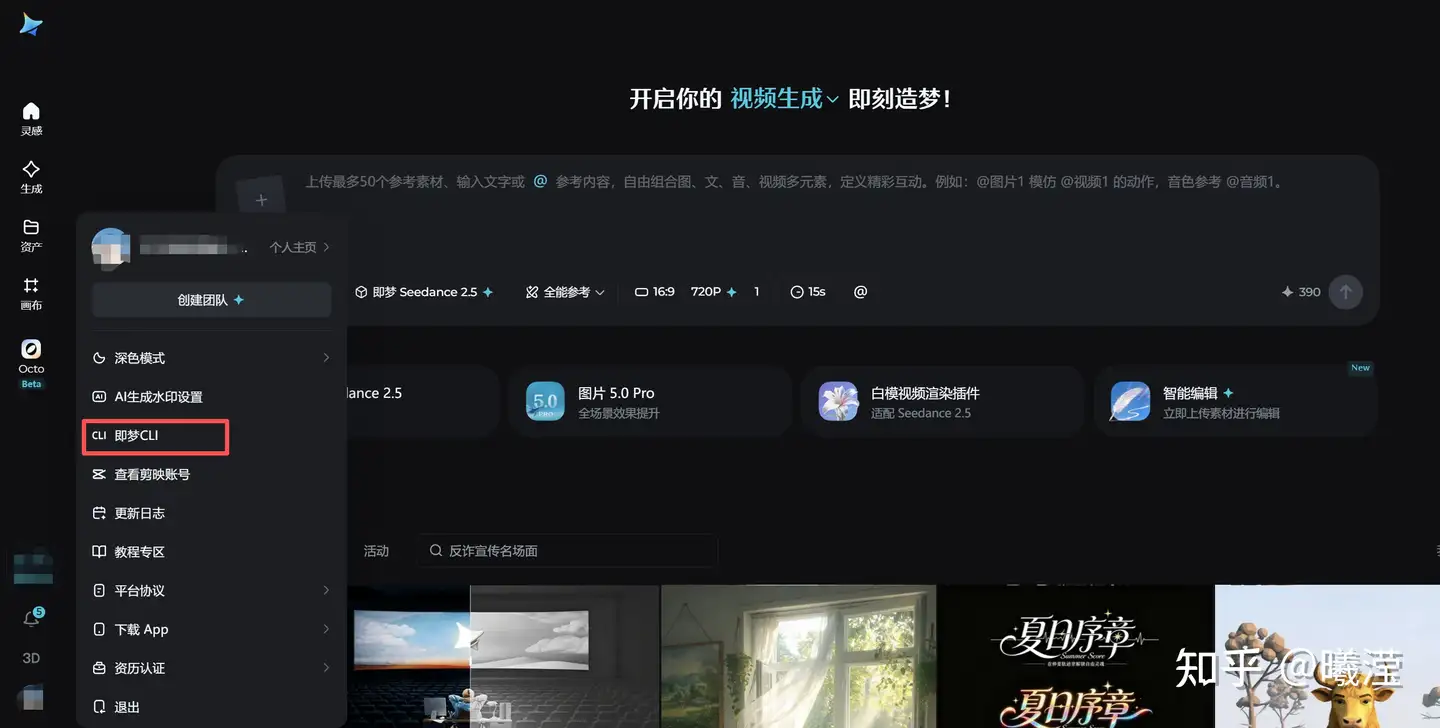Expand the 下载 App submenu

211,629
